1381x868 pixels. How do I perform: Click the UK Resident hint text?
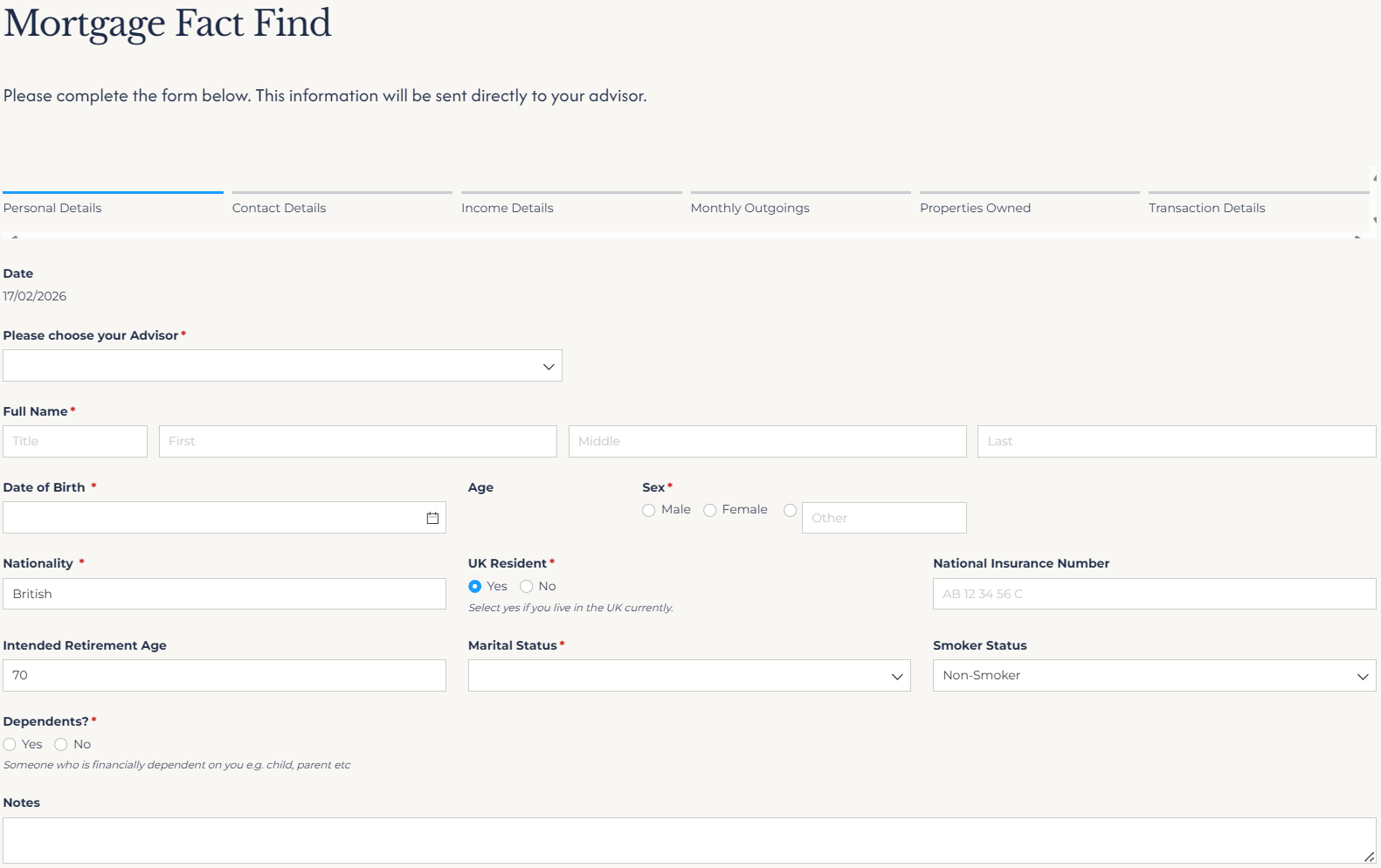point(570,608)
